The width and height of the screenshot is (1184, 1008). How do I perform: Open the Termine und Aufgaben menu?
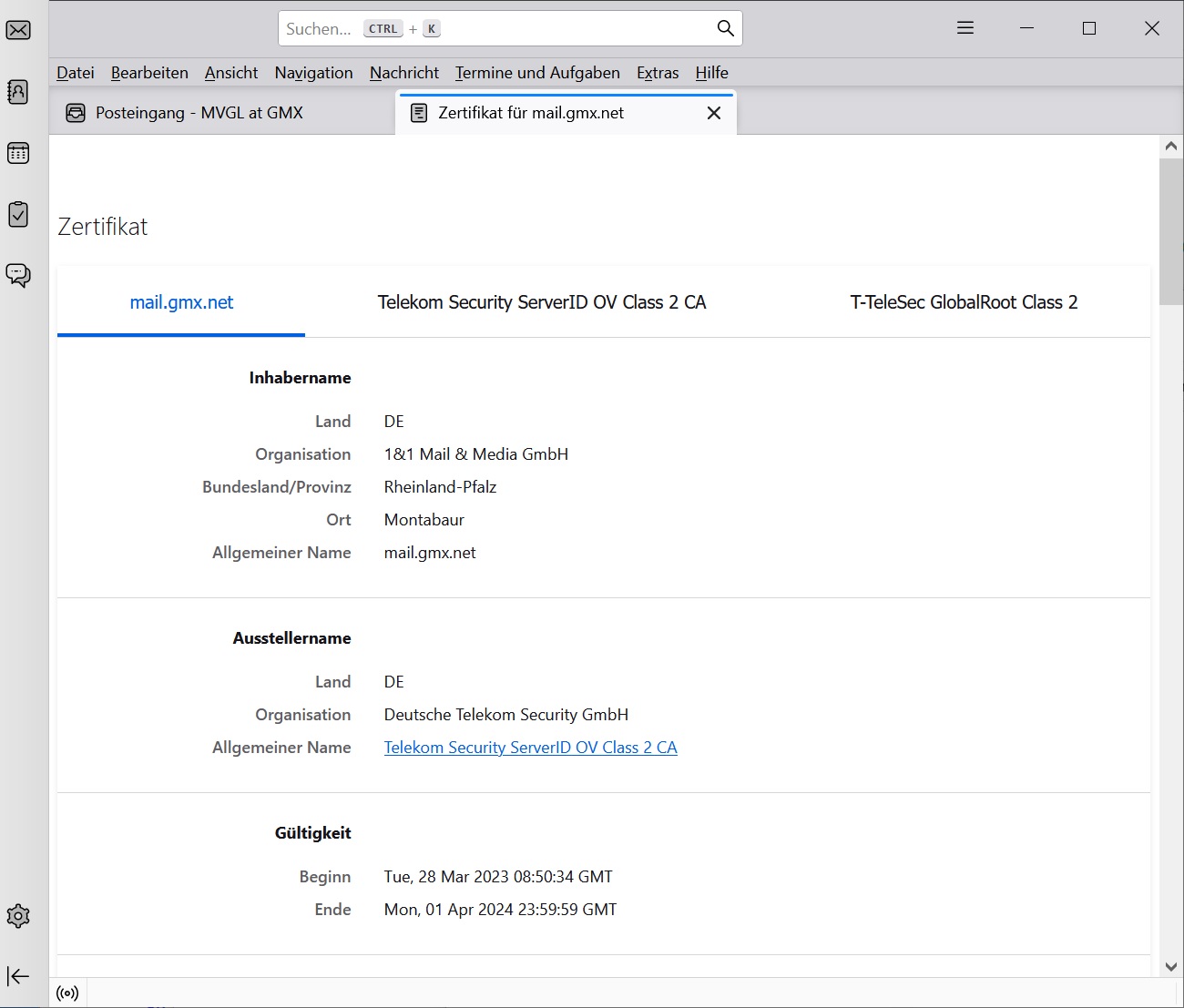click(x=537, y=73)
